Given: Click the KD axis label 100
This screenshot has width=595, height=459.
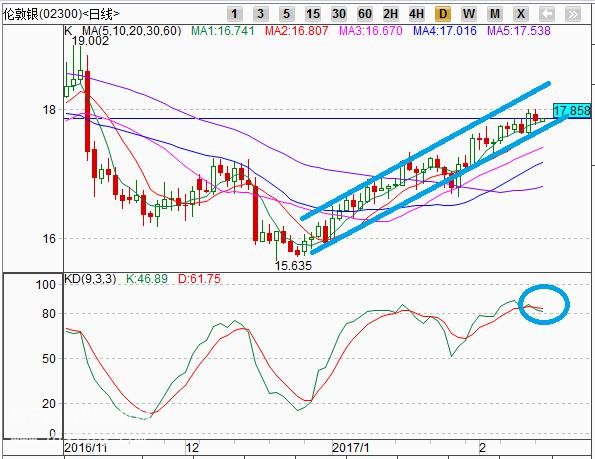Looking at the screenshot, I should point(46,285).
